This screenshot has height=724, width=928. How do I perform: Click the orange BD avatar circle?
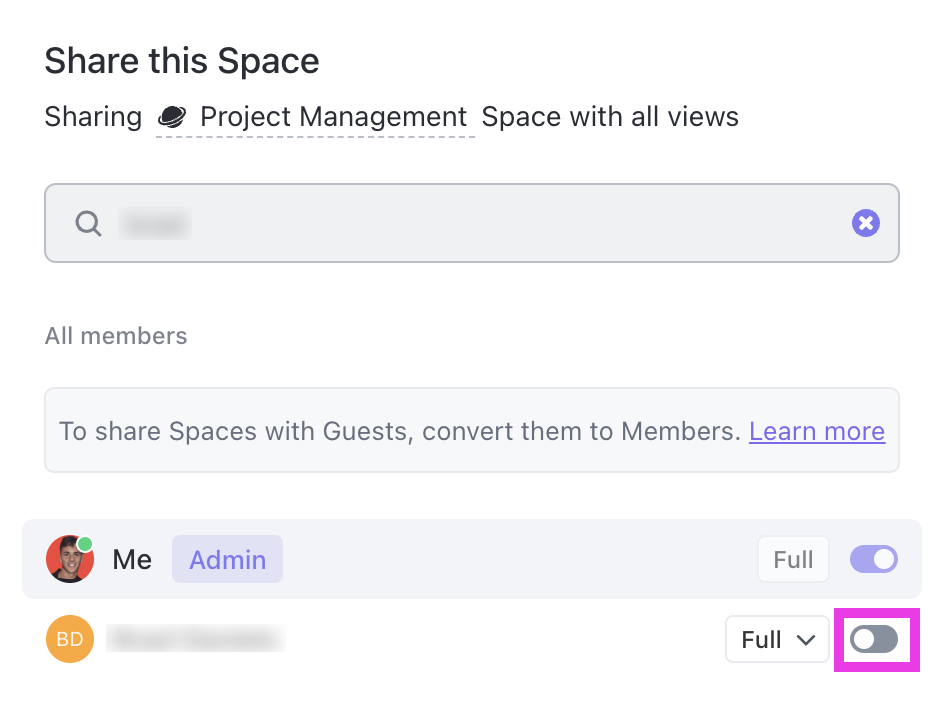69,639
